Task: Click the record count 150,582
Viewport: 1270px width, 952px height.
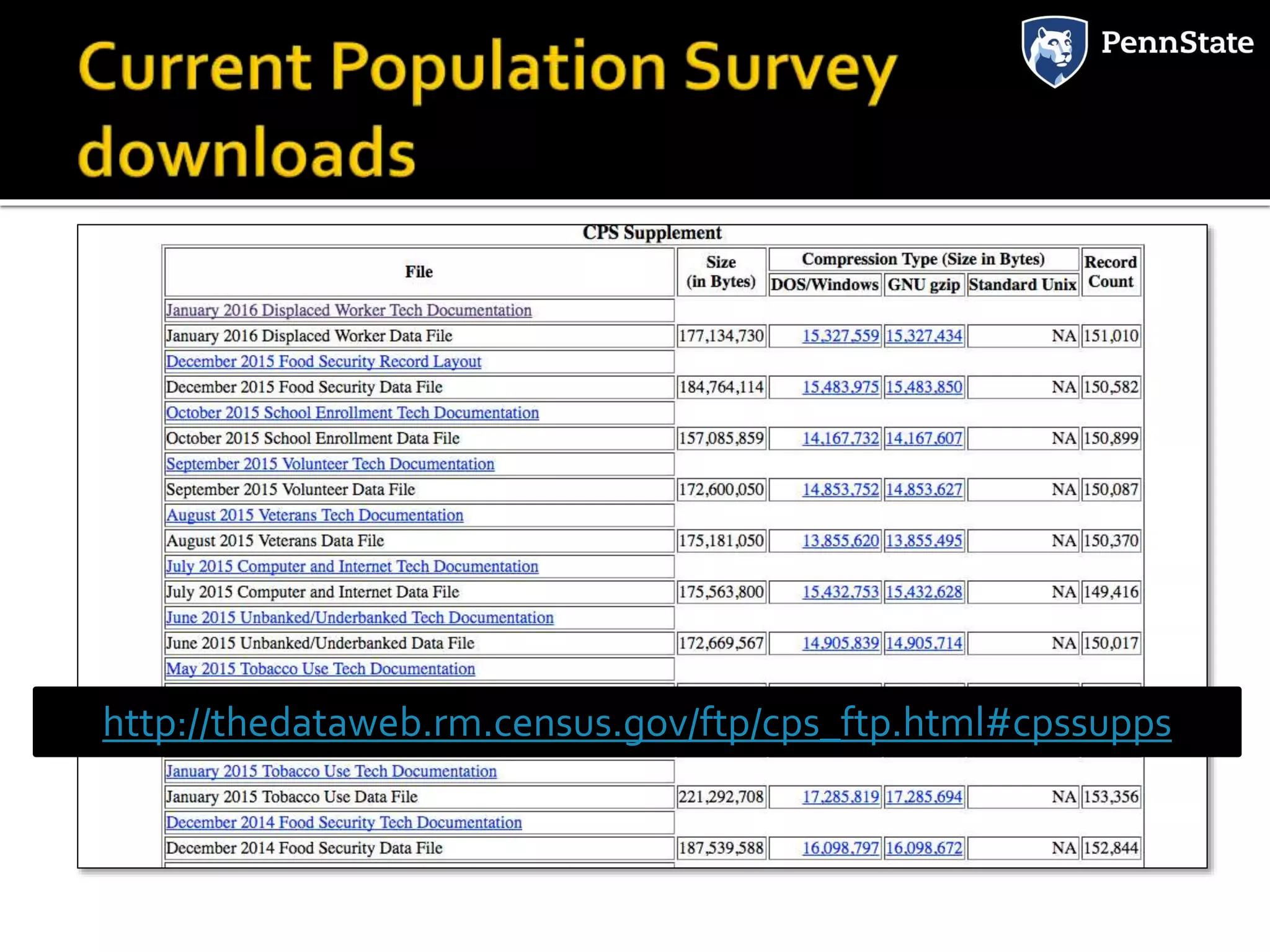Action: coord(1111,387)
